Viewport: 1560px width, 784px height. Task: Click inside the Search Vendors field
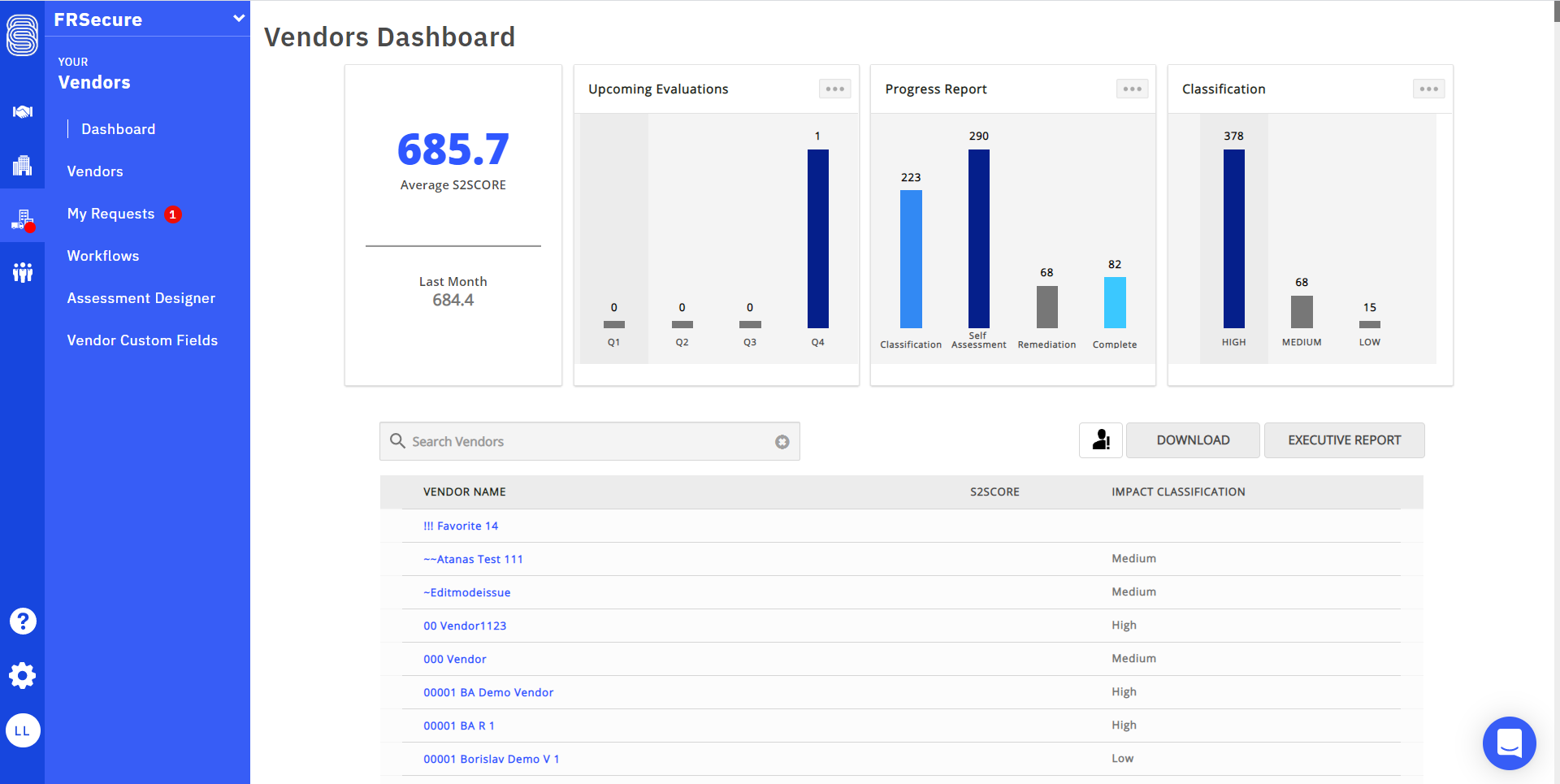point(569,441)
